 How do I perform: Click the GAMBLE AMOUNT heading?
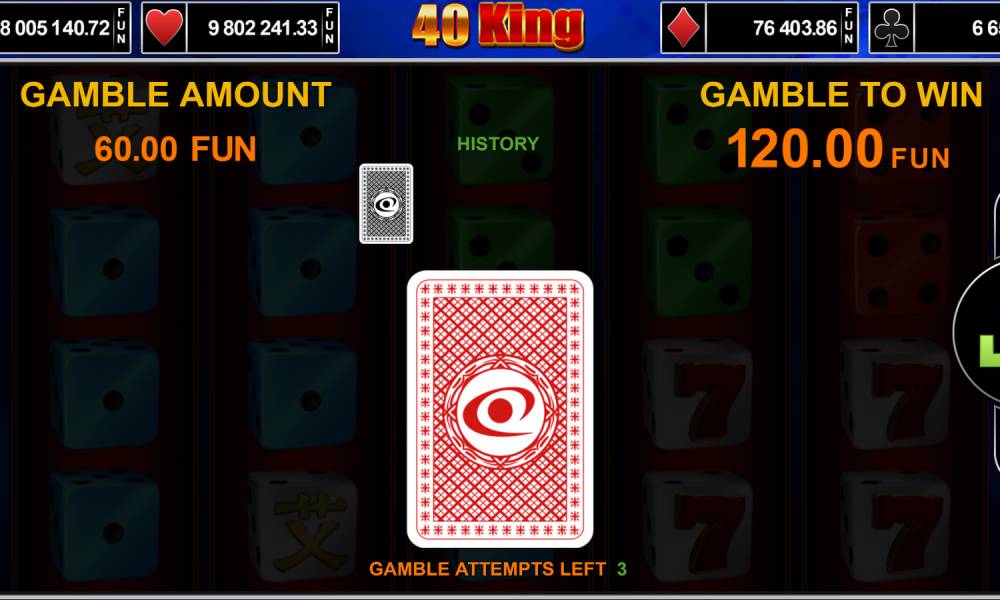click(x=176, y=95)
